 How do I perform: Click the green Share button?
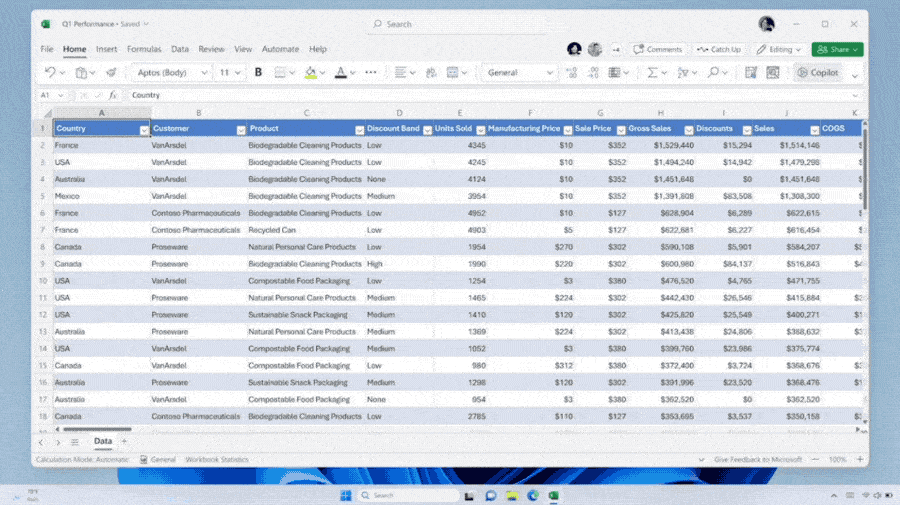(837, 49)
